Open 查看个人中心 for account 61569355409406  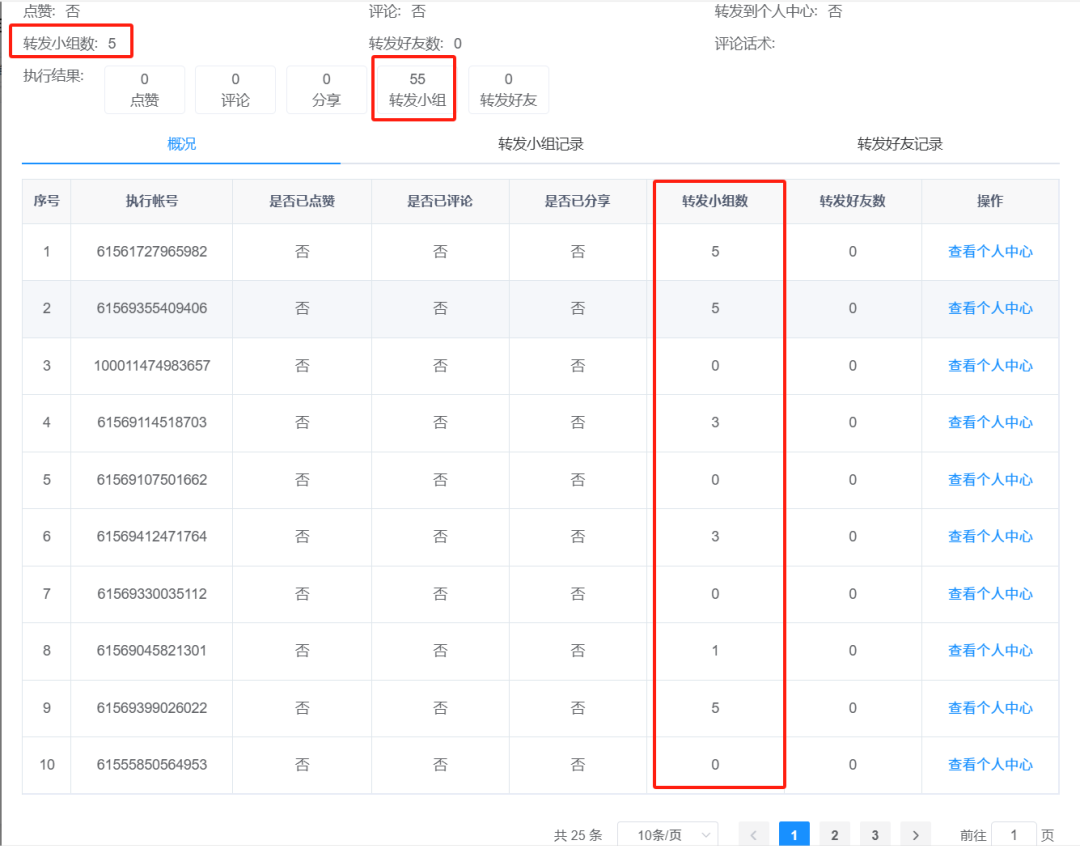coord(990,309)
